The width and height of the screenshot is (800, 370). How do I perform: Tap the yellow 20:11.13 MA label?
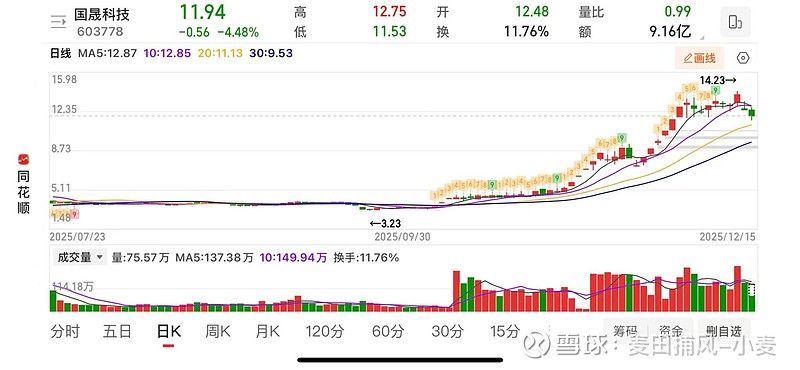pos(220,53)
